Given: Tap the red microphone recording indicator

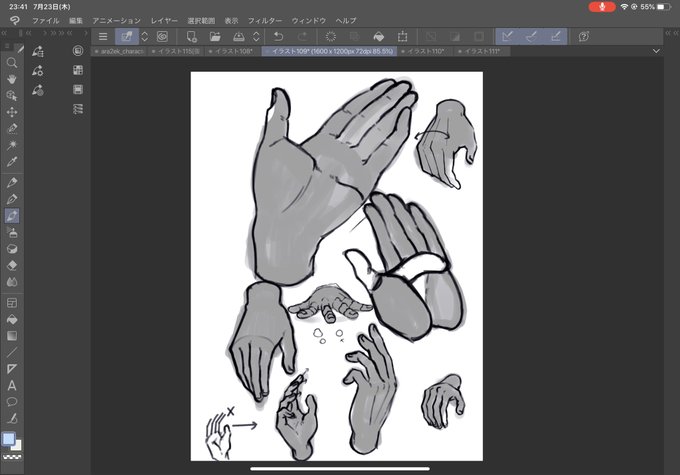Looking at the screenshot, I should click(x=602, y=7).
